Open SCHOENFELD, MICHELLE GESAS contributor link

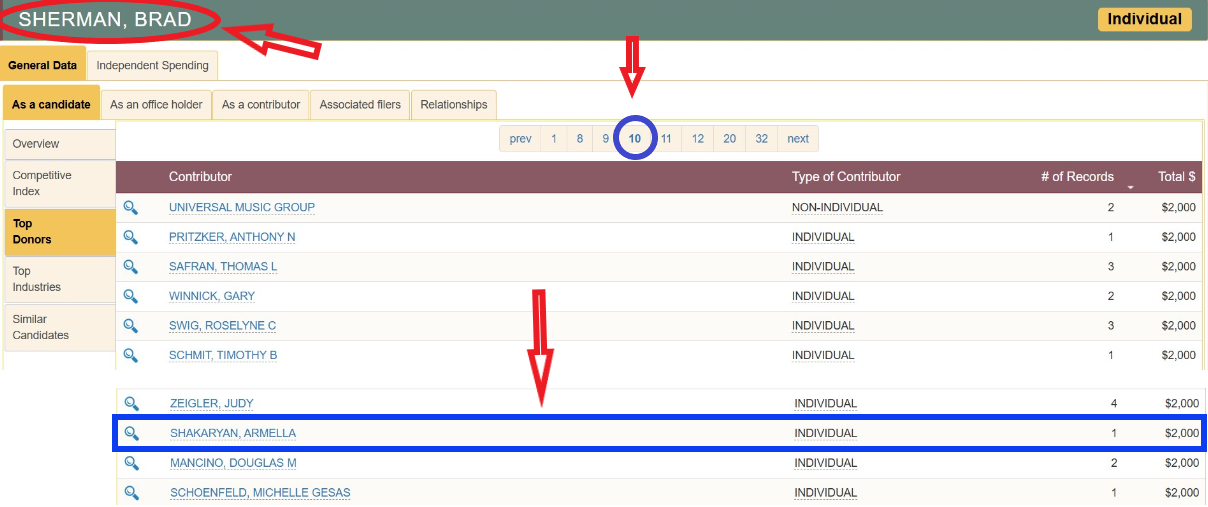[260, 493]
